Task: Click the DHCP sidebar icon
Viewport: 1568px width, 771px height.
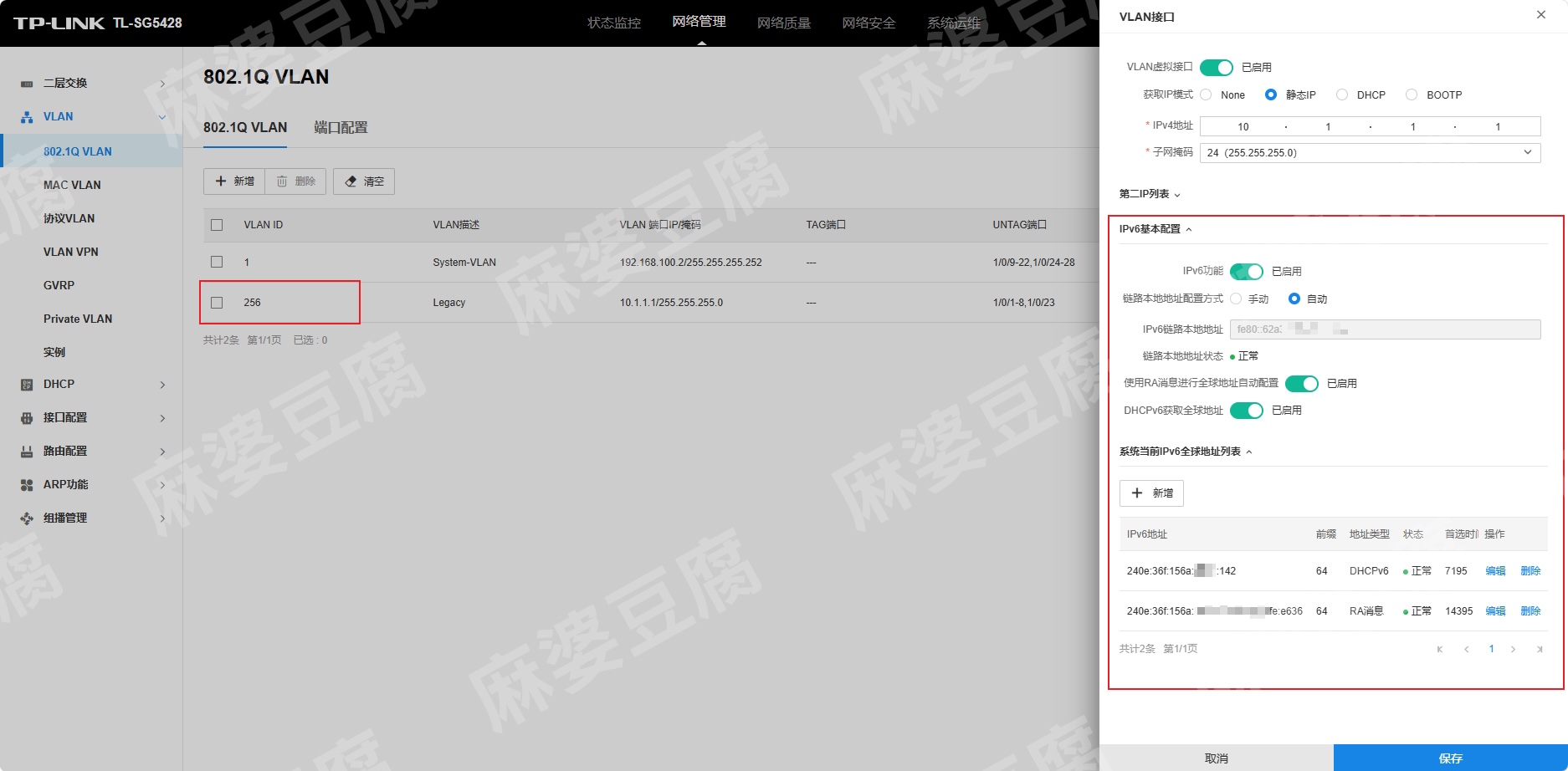Action: [x=27, y=385]
